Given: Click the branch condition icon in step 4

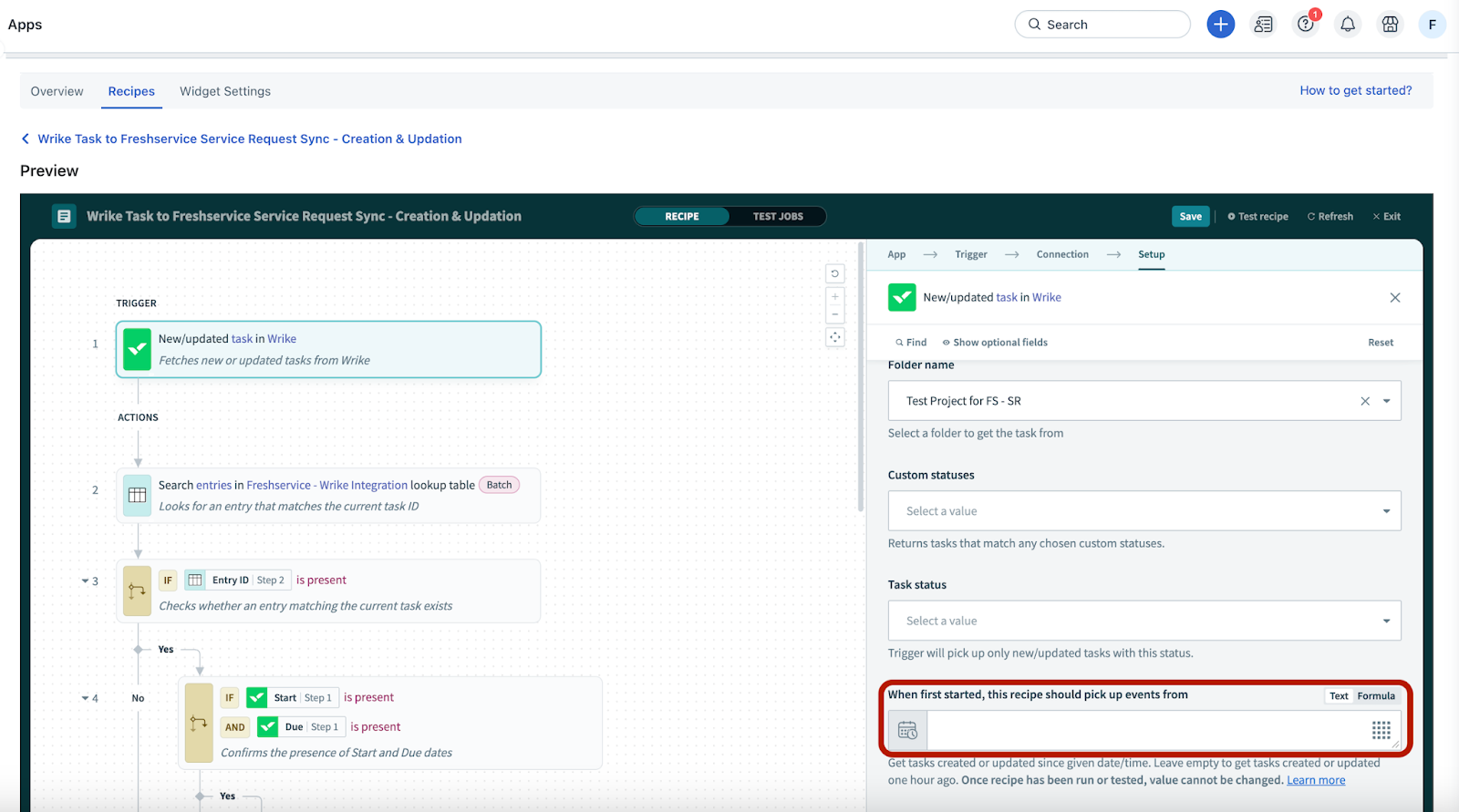Looking at the screenshot, I should tap(198, 723).
